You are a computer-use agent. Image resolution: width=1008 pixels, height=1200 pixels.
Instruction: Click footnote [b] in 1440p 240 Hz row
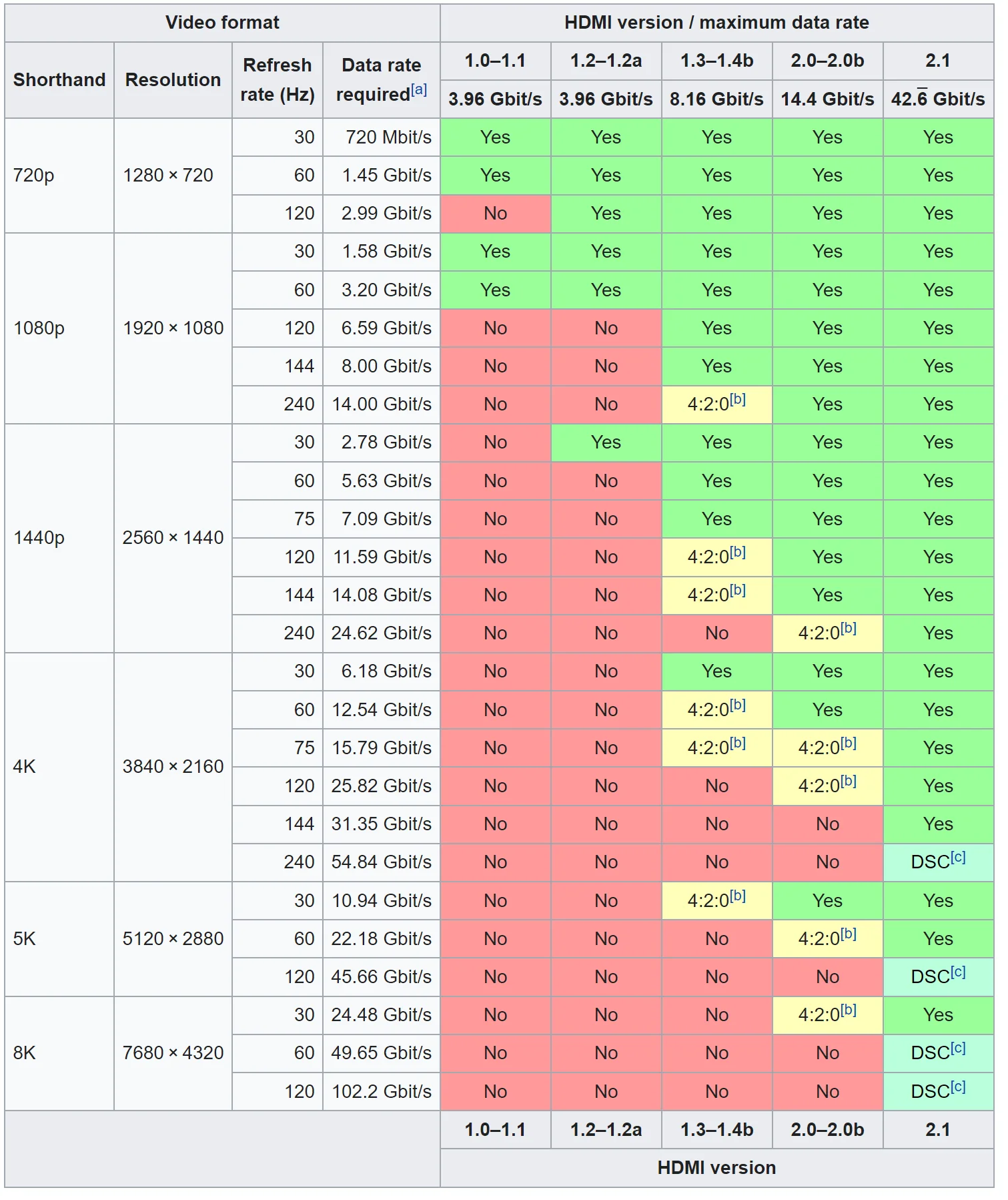tap(848, 628)
